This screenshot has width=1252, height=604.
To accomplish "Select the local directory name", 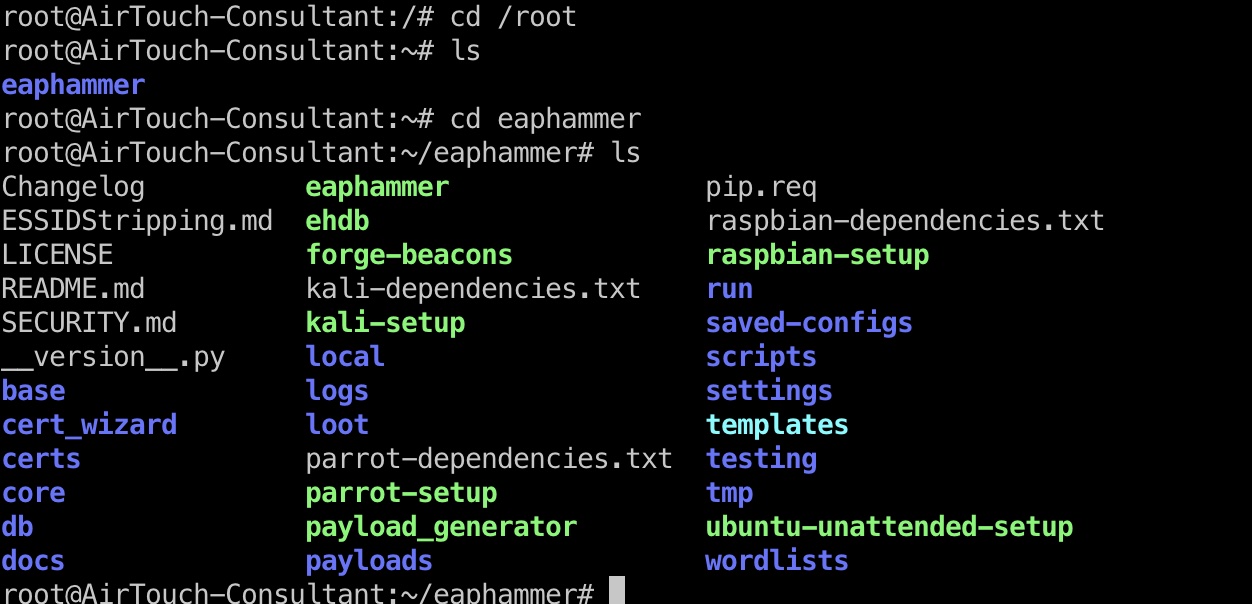I will 345,357.
